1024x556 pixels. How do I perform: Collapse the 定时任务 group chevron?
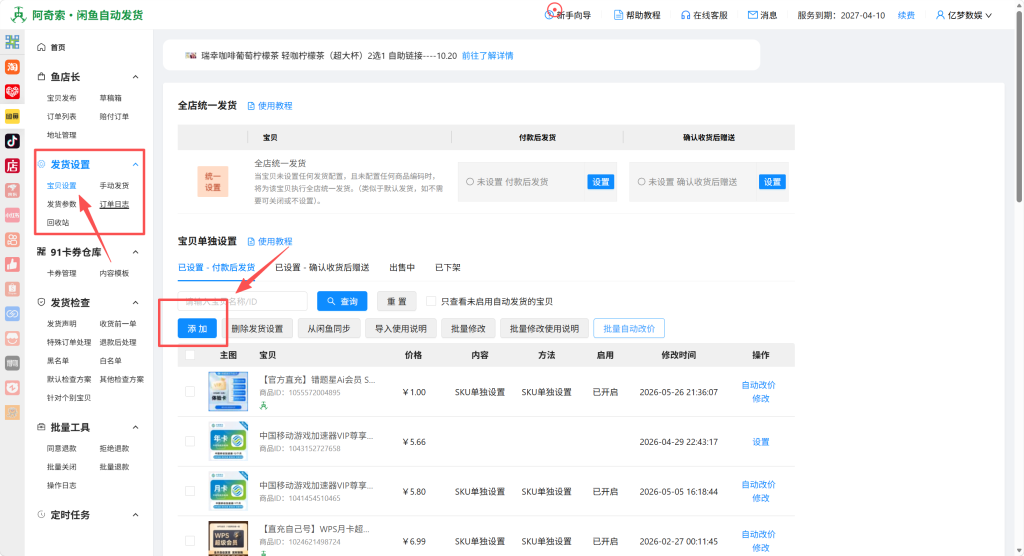tap(135, 515)
